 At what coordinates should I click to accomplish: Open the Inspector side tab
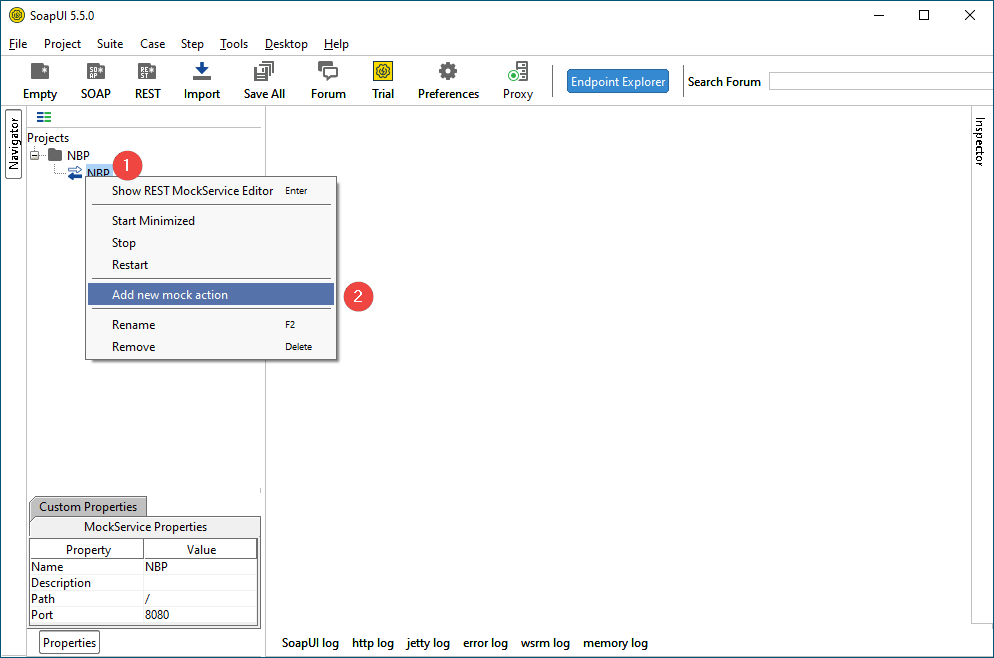(x=979, y=141)
